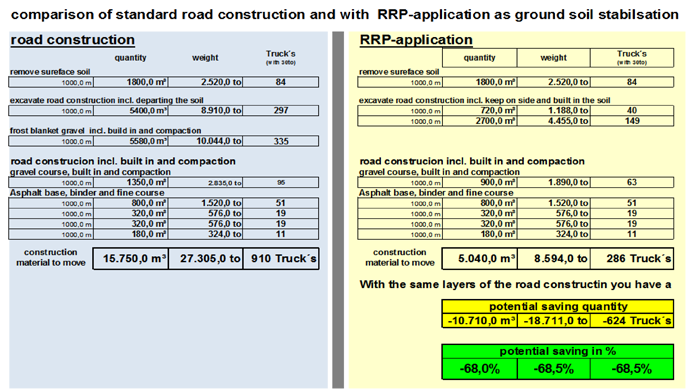The width and height of the screenshot is (697, 392).
Task: Select the 10.044,0 to frost blanket weight cell
Action: [x=206, y=141]
